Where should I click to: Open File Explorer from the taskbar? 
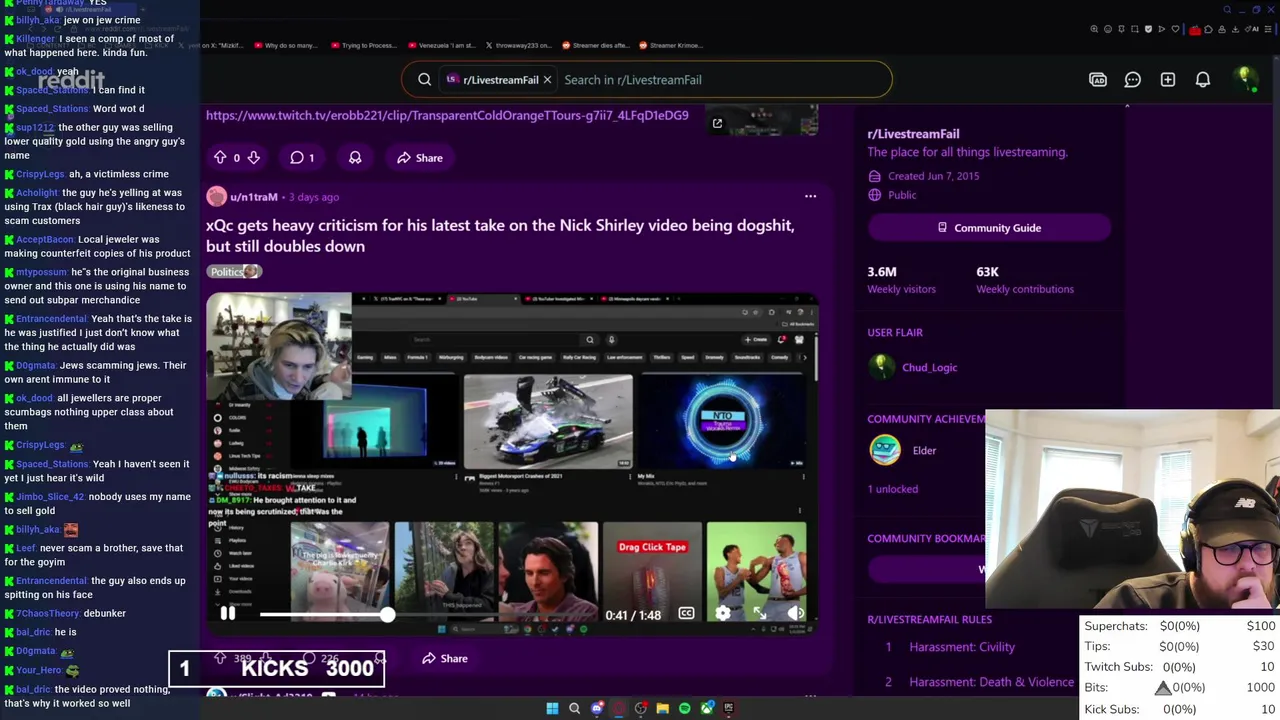point(662,708)
